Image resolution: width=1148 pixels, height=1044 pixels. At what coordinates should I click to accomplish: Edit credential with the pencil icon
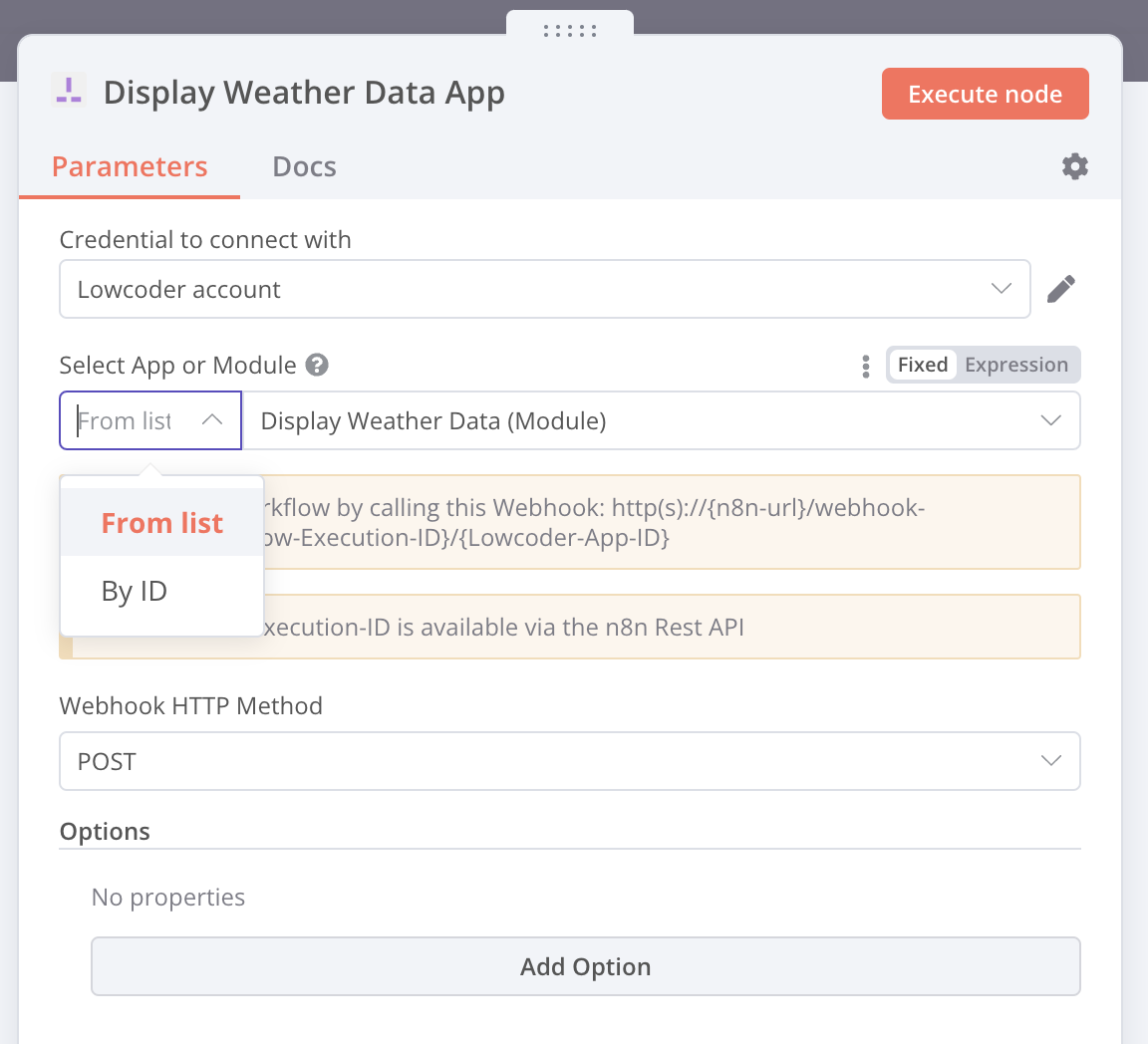point(1061,289)
